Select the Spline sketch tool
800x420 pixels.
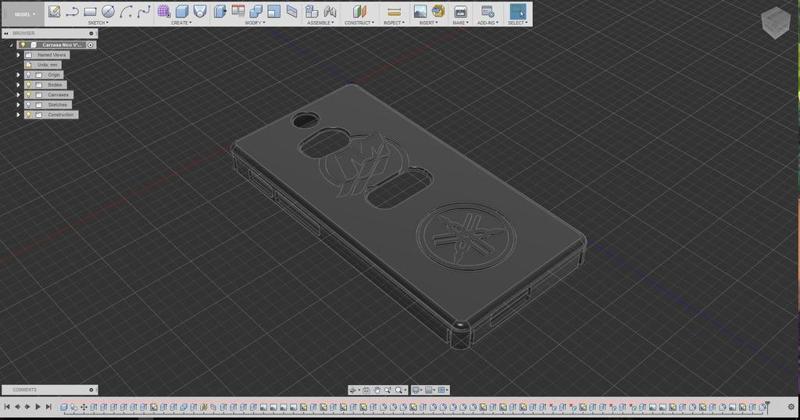(144, 11)
